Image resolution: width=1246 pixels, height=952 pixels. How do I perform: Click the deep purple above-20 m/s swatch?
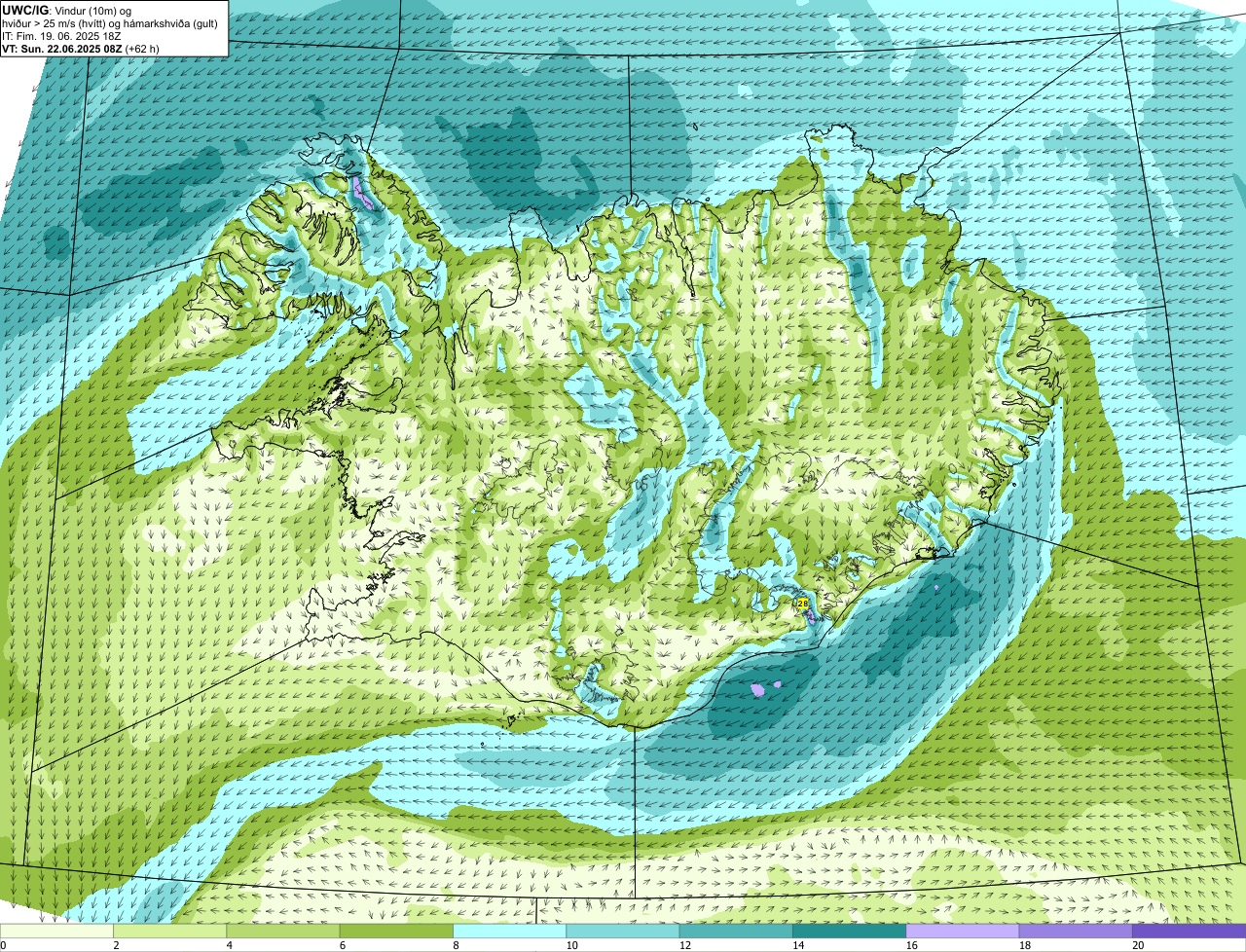(1190, 932)
